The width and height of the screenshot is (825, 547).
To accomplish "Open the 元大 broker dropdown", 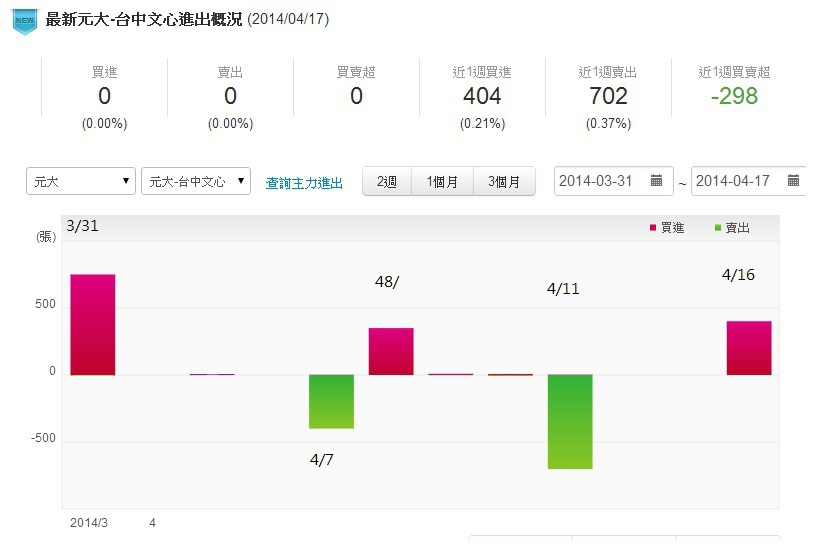I will tap(81, 181).
